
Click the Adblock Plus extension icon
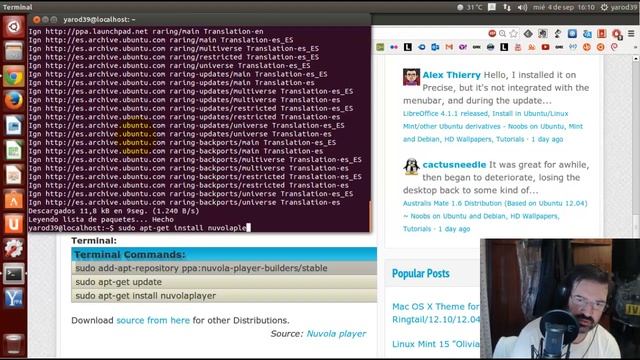pos(492,33)
